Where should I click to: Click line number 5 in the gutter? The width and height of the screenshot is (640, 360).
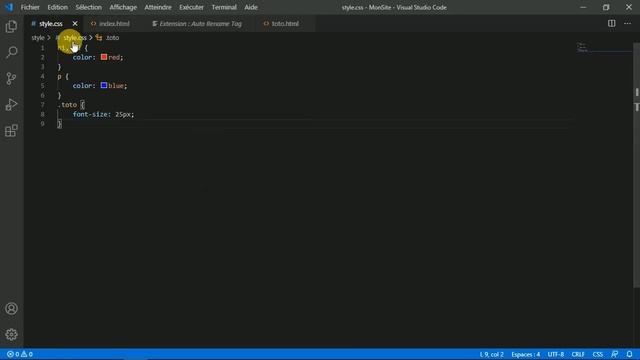coord(42,86)
